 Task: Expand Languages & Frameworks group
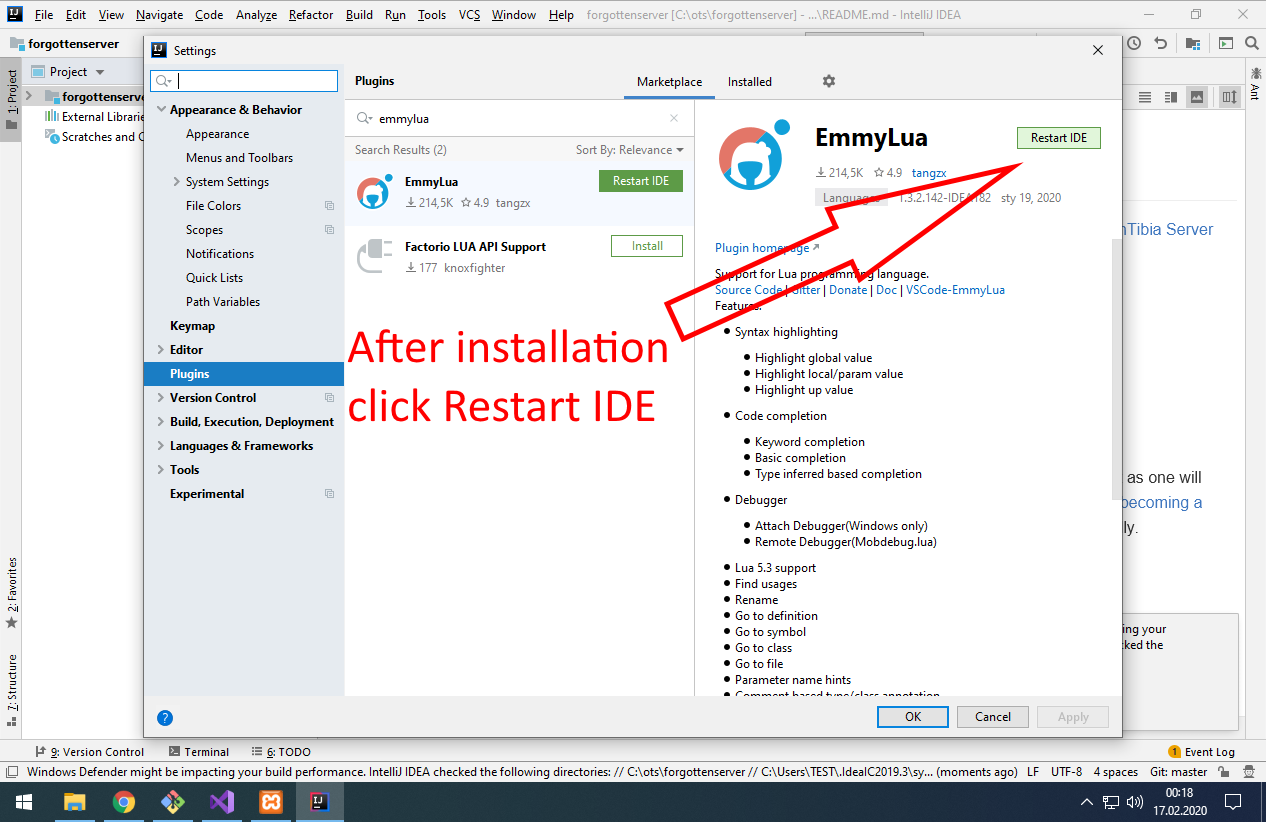161,446
